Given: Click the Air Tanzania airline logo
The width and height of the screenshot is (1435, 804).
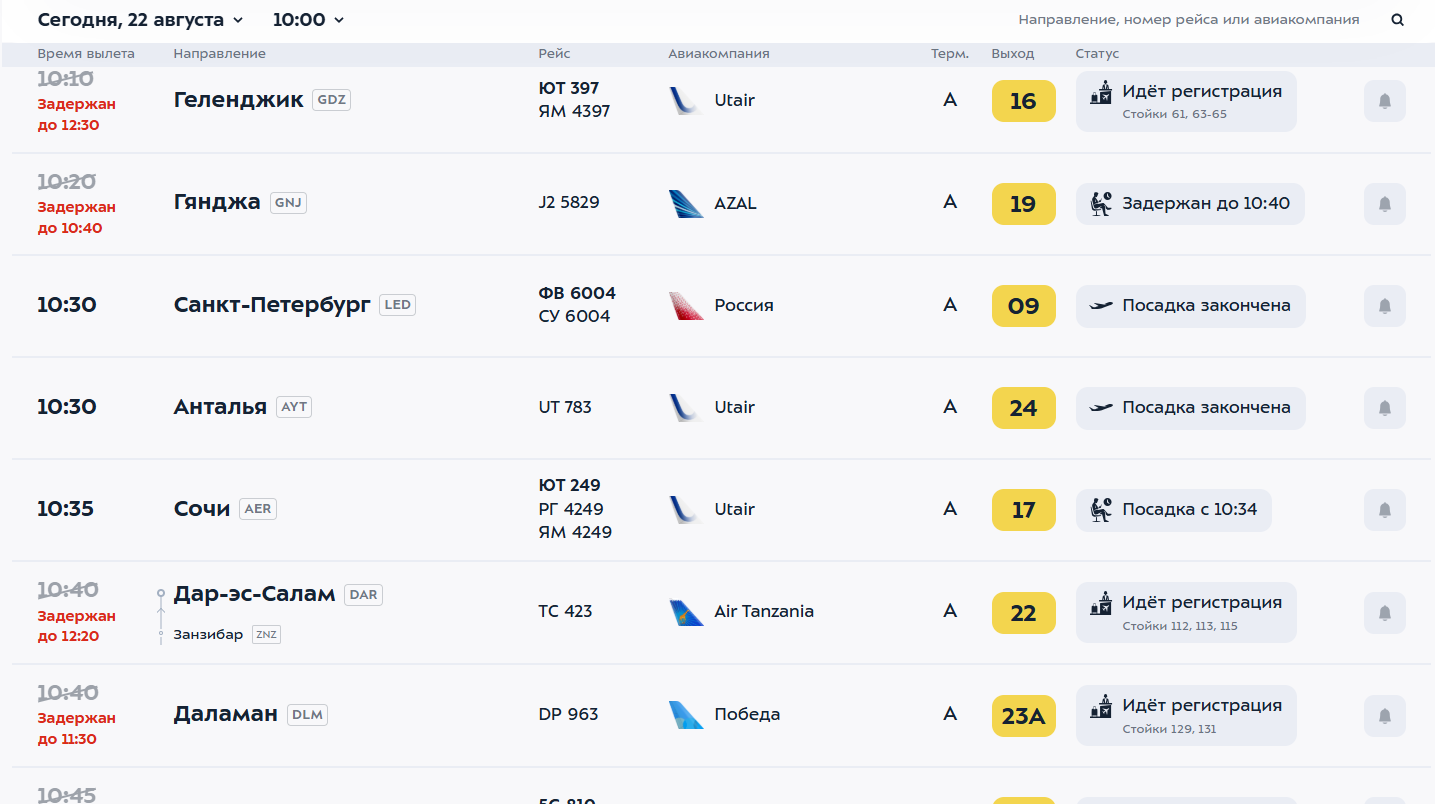Looking at the screenshot, I should (x=686, y=612).
